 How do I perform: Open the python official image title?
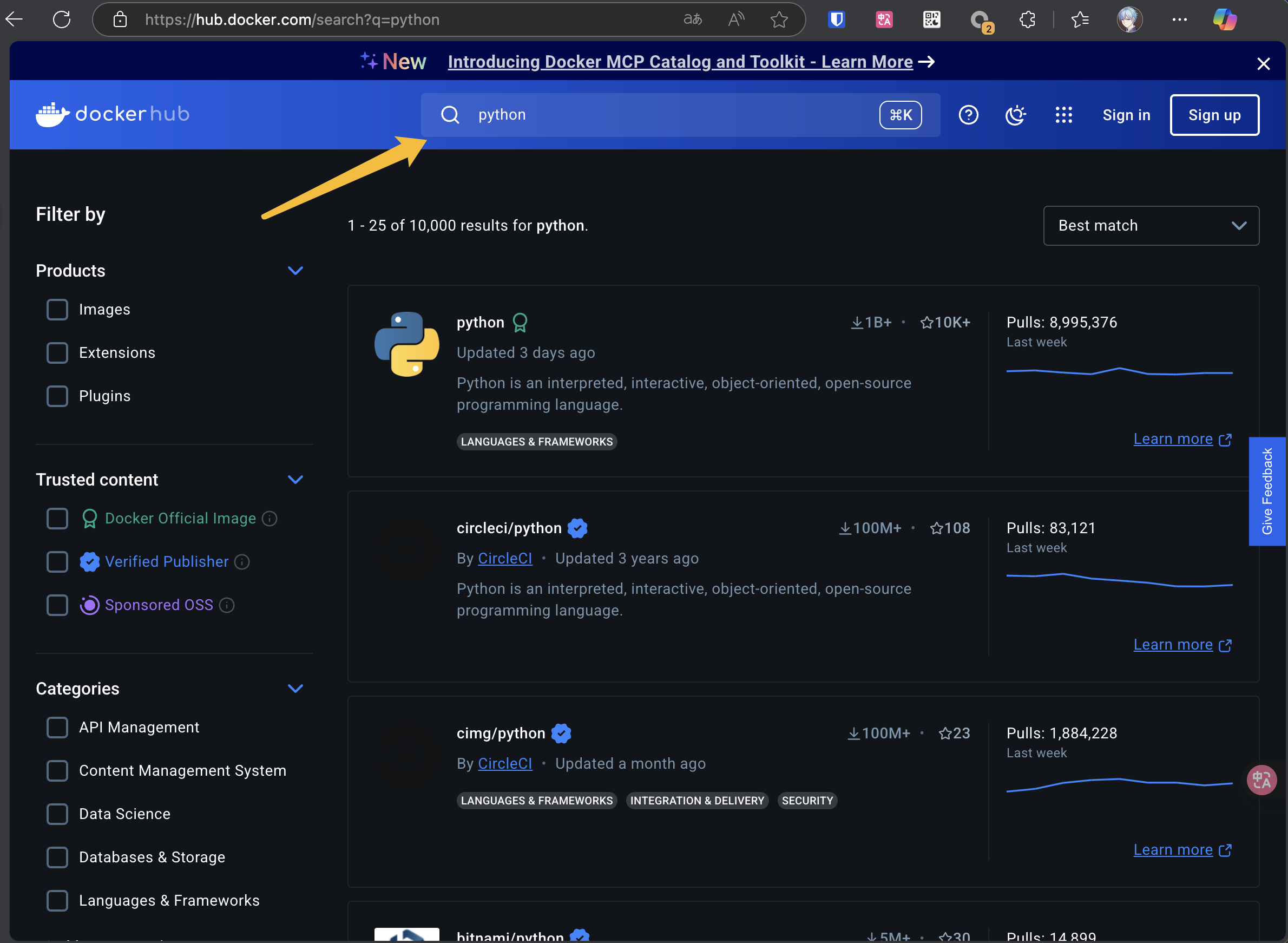480,323
